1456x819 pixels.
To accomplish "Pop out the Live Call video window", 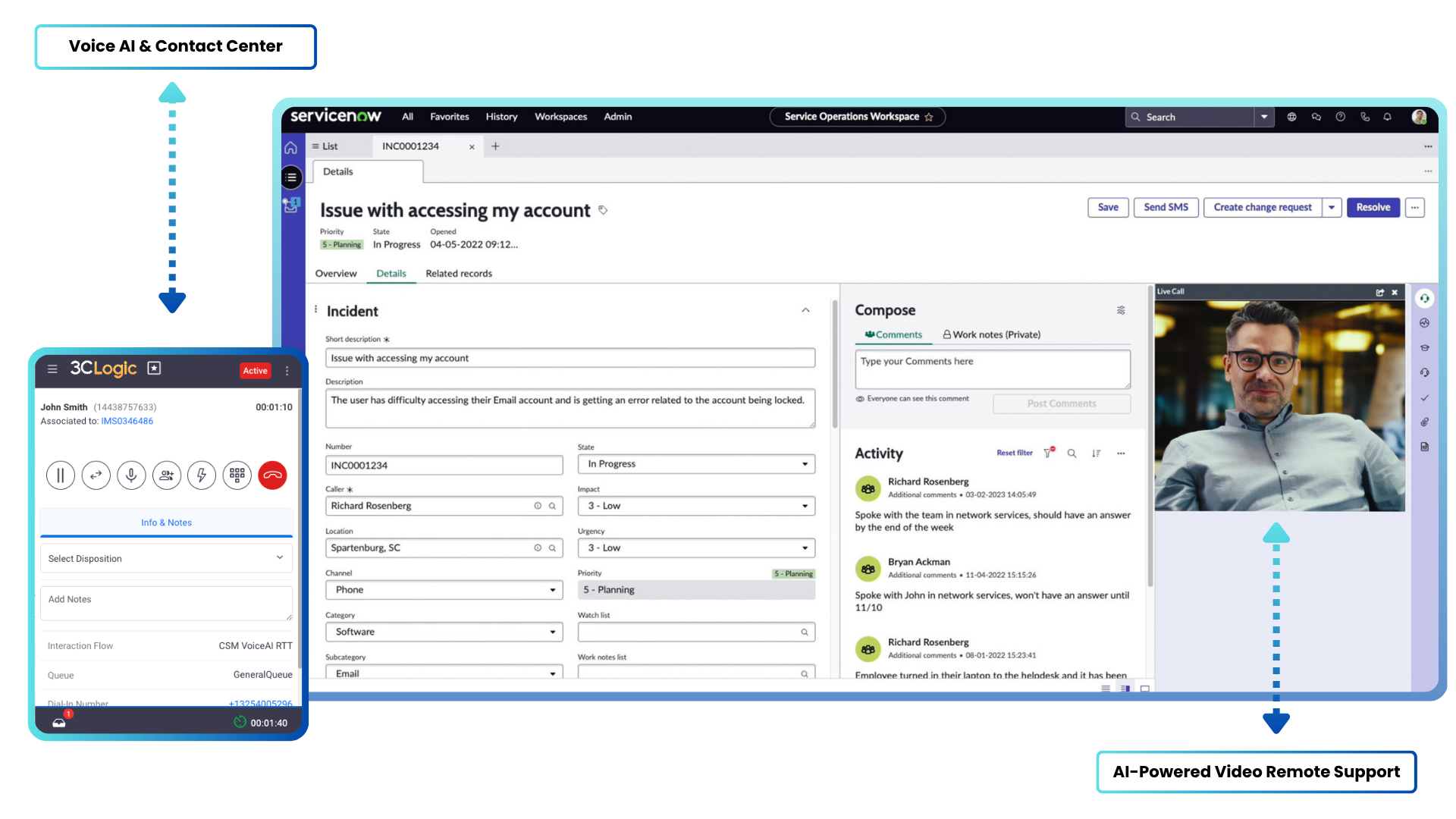I will tap(1380, 292).
